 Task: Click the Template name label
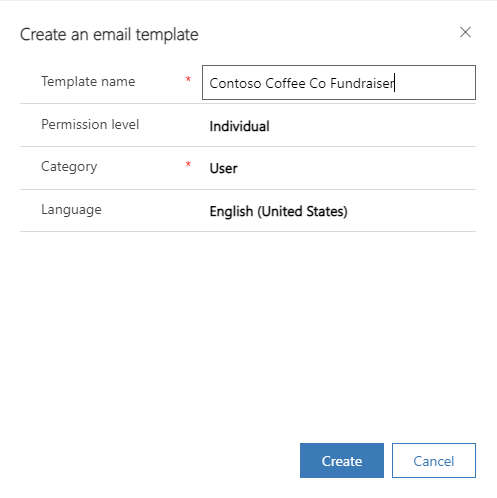click(x=88, y=82)
